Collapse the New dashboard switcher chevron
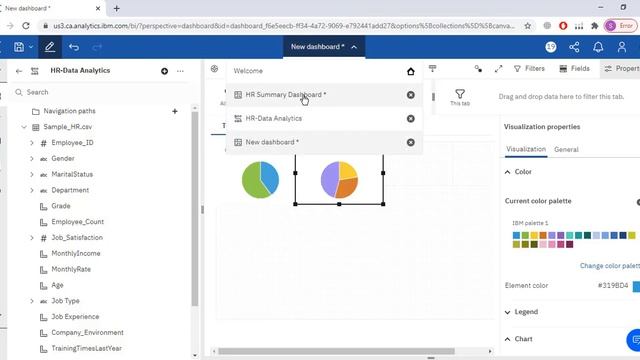Screen dimensions: 640x360 click(354, 47)
